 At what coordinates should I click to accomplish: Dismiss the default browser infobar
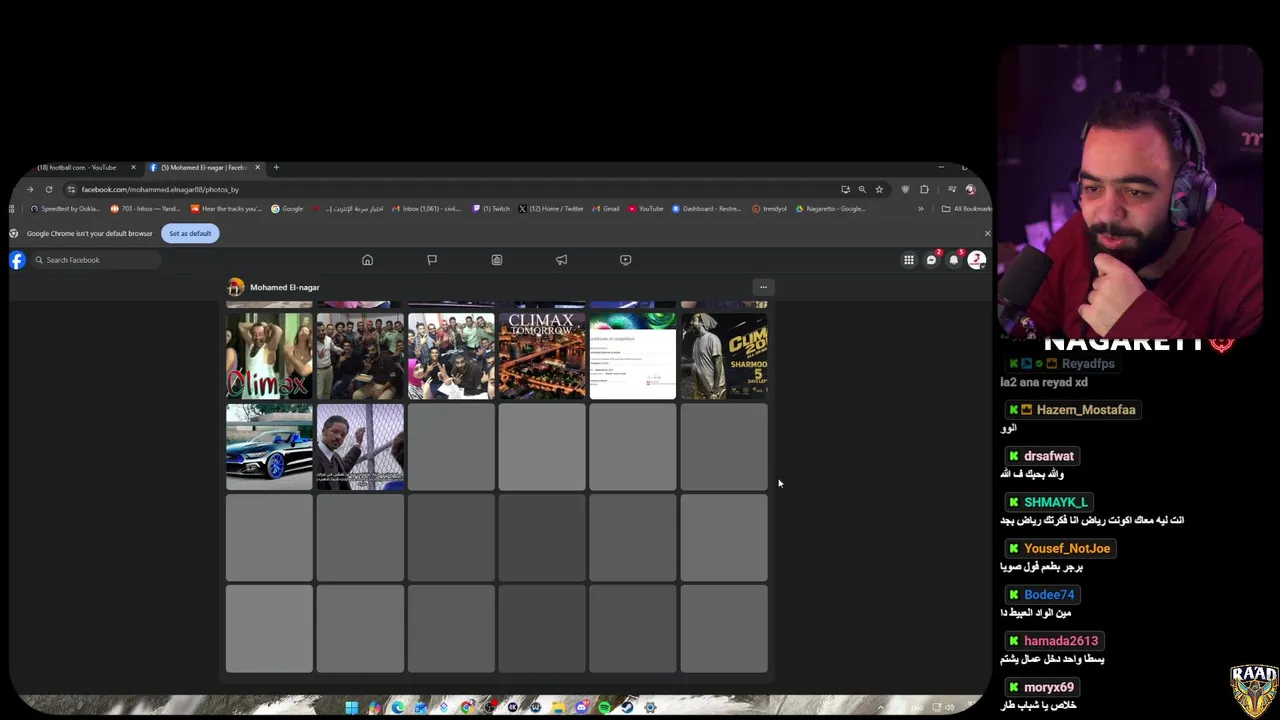pos(987,233)
